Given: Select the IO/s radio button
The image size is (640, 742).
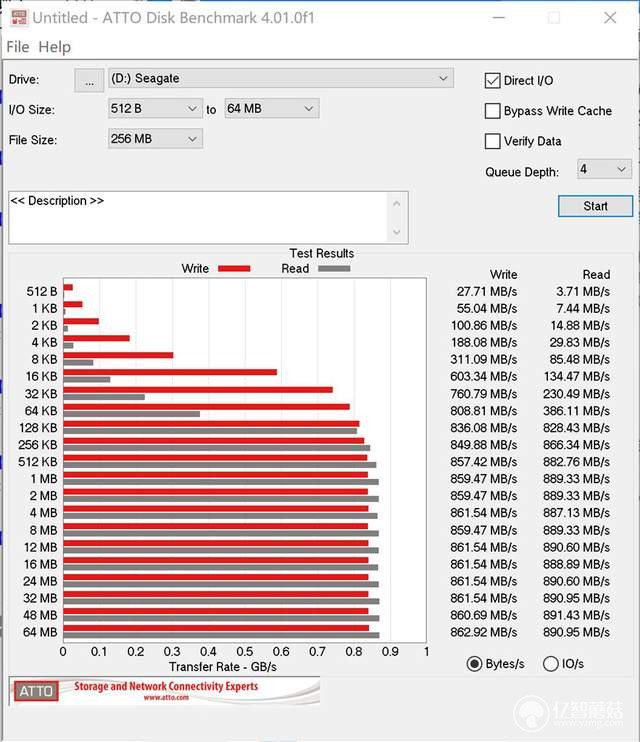Looking at the screenshot, I should (551, 664).
